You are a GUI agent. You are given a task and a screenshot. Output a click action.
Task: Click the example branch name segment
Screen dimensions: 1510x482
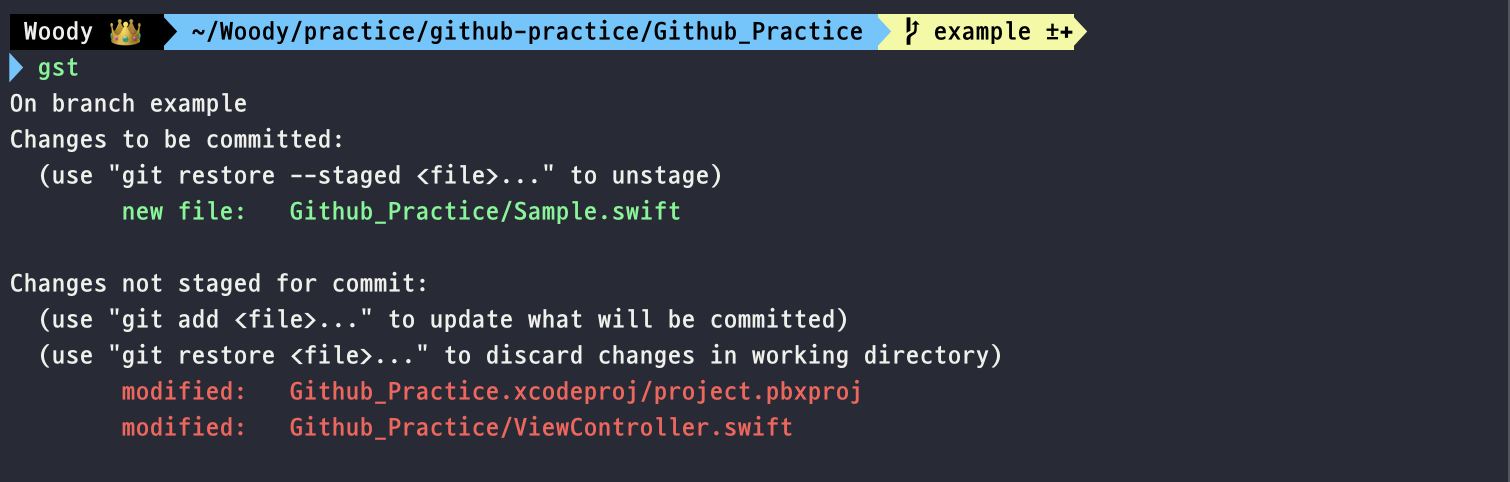pyautogui.click(x=982, y=32)
